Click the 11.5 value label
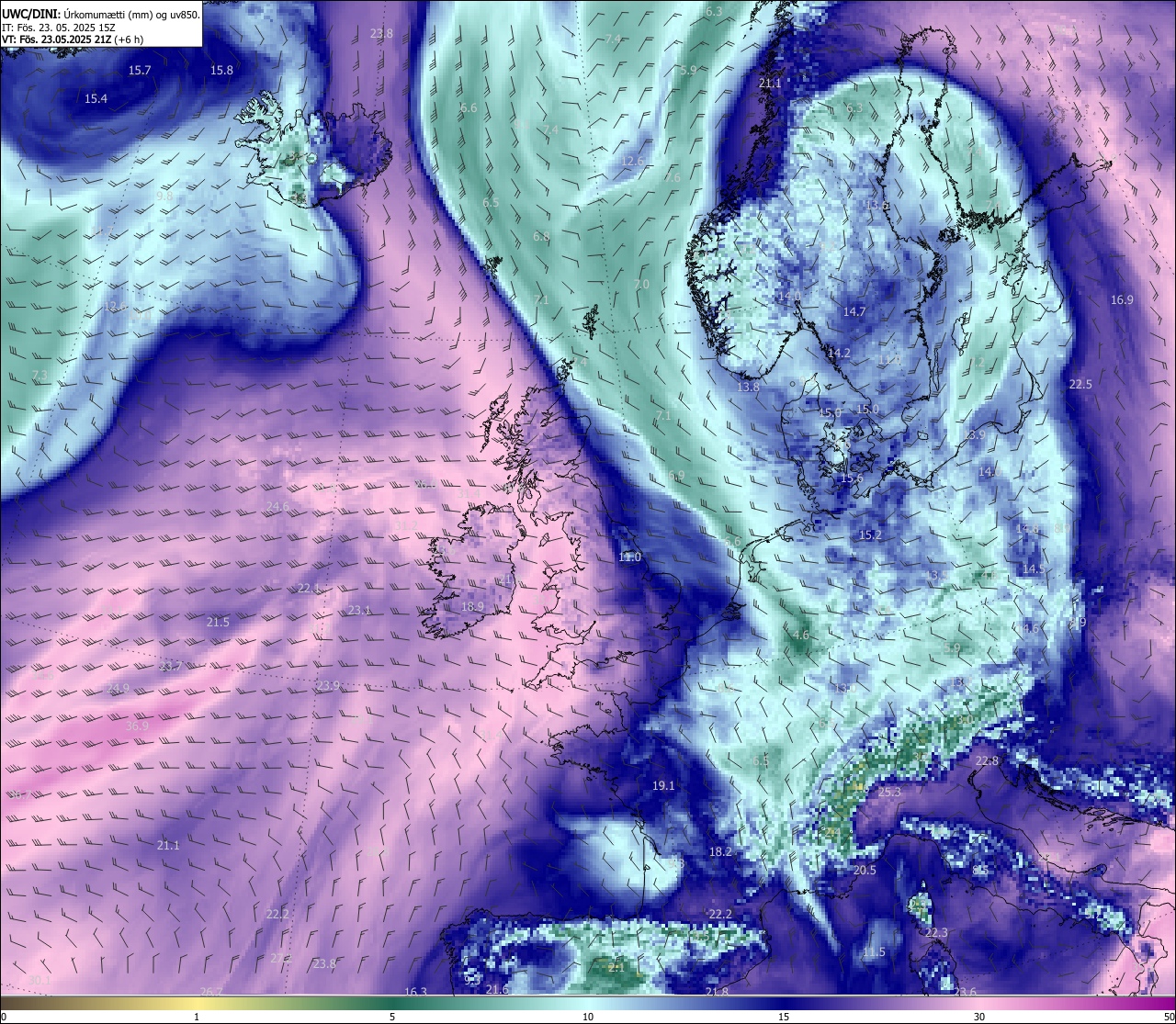Image resolution: width=1176 pixels, height=1024 pixels. (874, 951)
